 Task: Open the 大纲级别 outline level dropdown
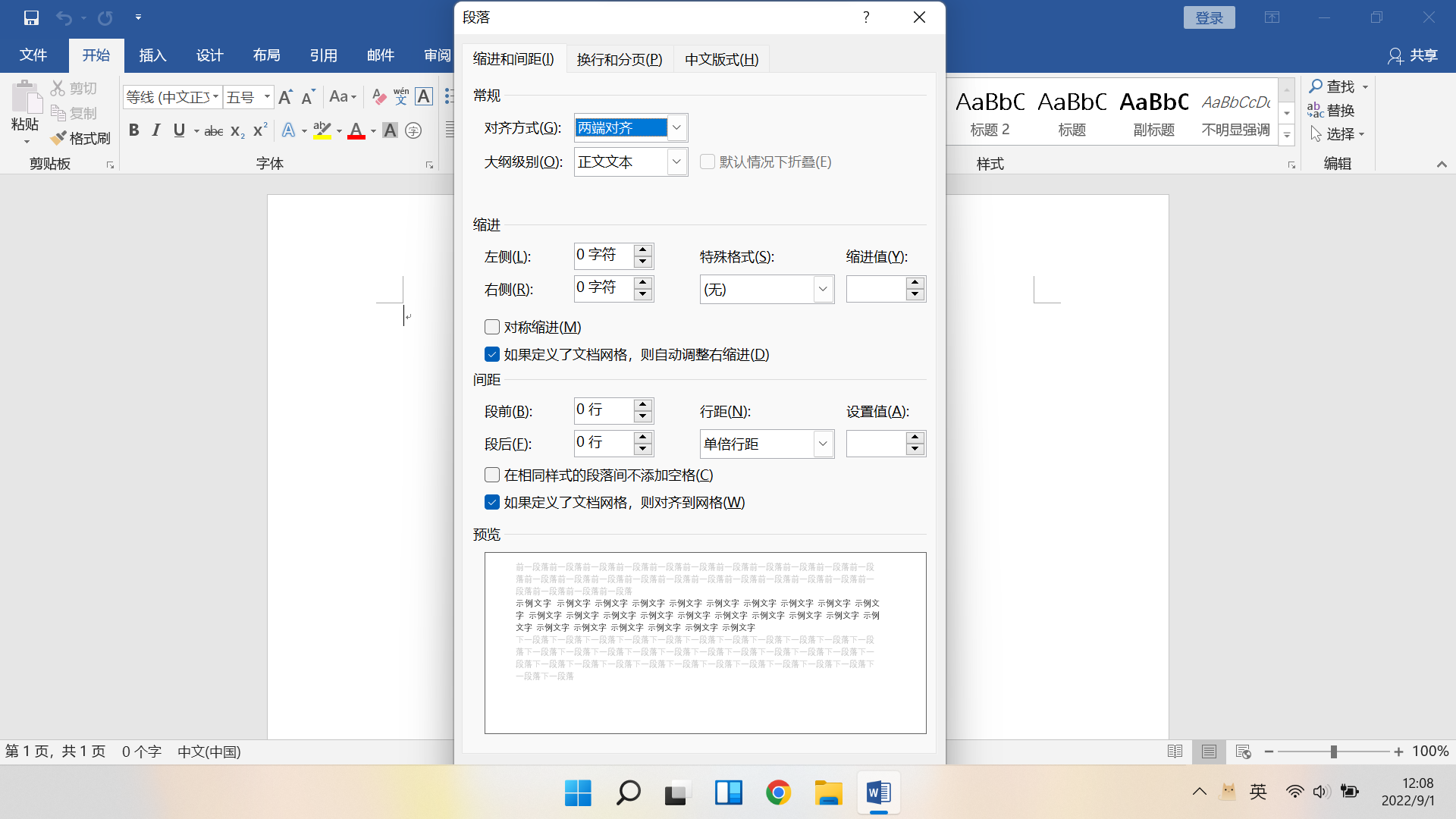(676, 162)
